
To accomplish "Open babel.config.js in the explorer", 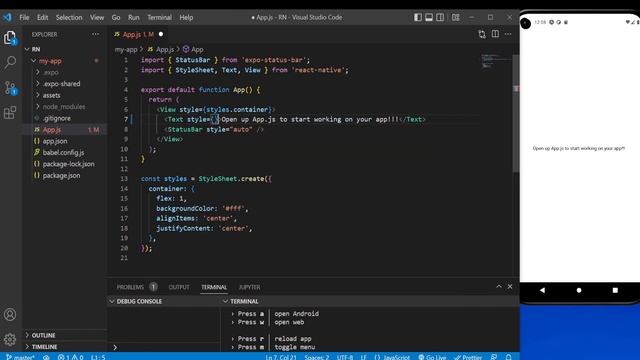I will pyautogui.click(x=64, y=152).
